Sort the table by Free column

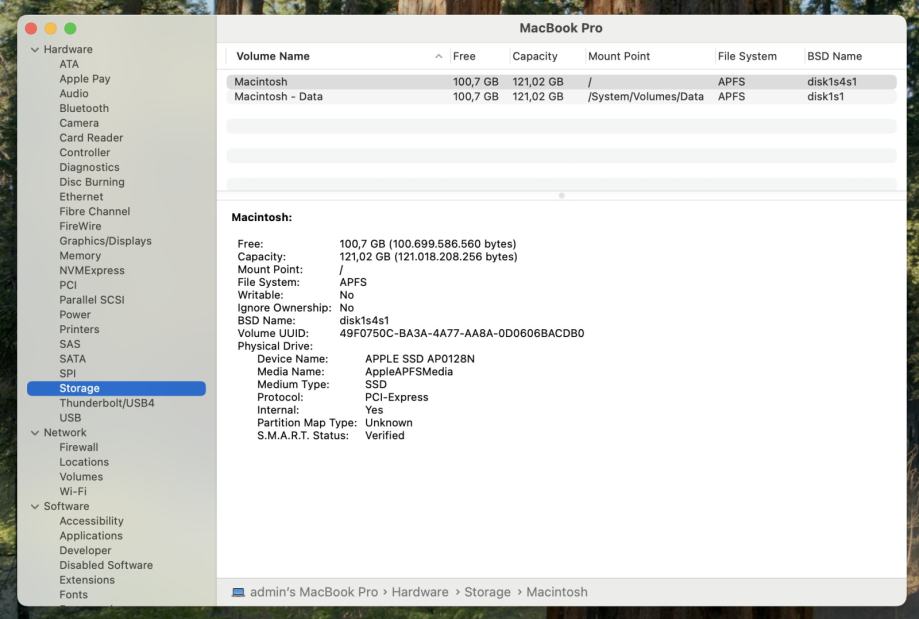pos(465,56)
